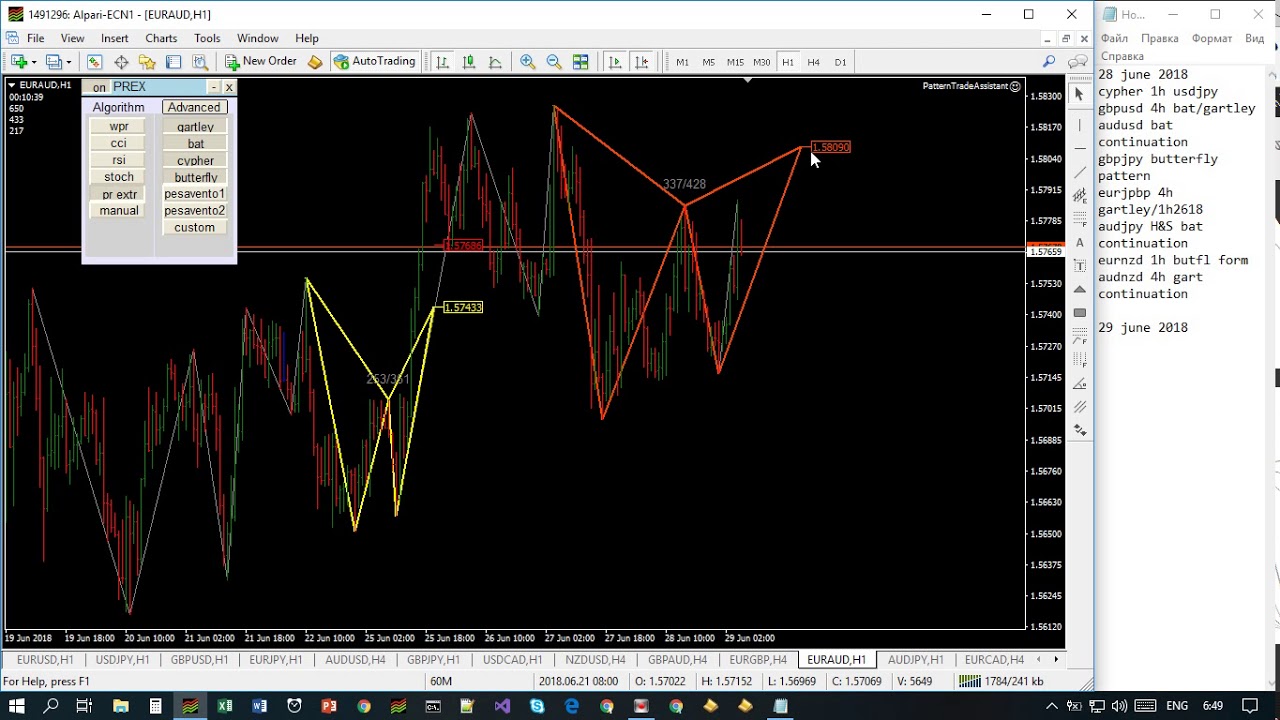This screenshot has width=1280, height=720.
Task: Select the triangle shape tool
Action: point(1079,289)
